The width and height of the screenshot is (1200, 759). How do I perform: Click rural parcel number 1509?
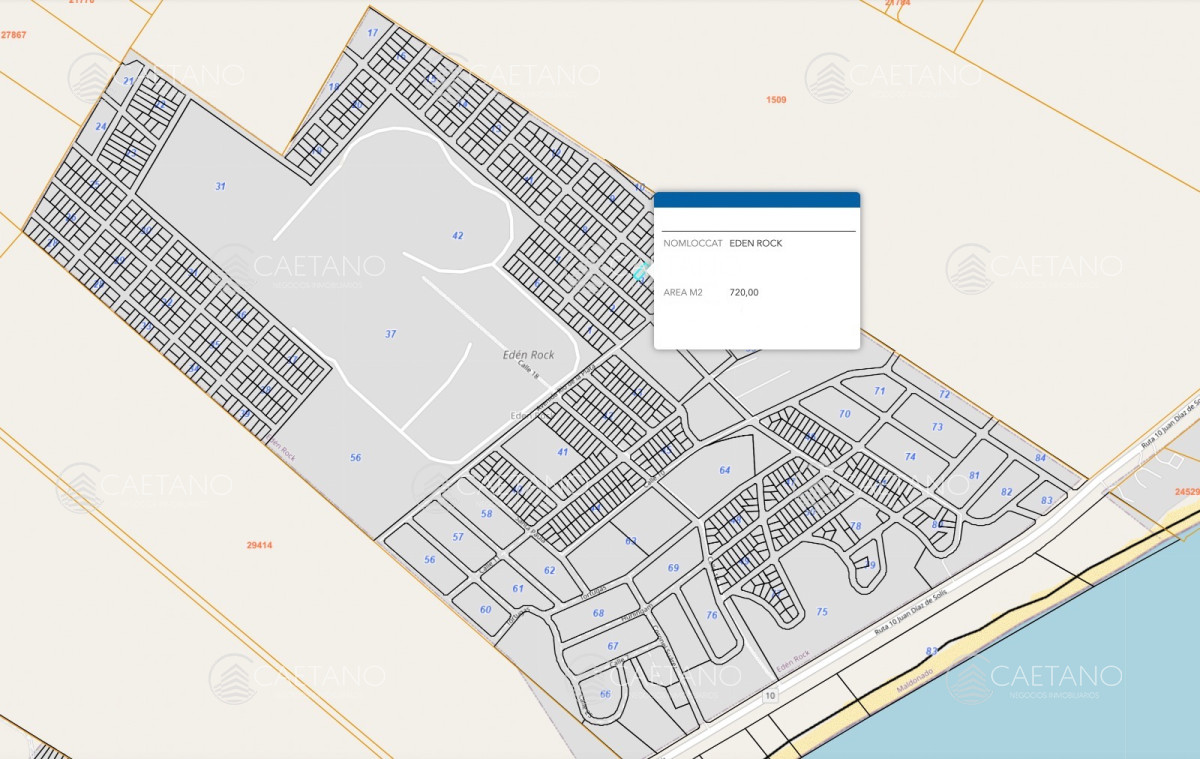[776, 100]
